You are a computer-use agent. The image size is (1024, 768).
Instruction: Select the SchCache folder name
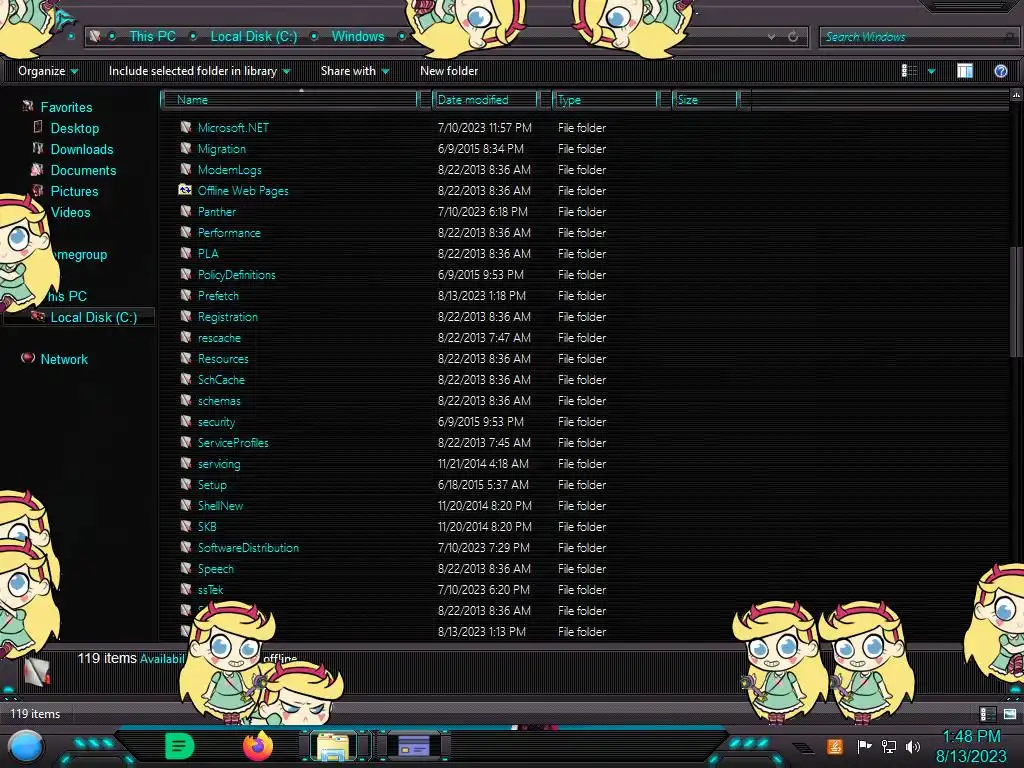tap(221, 379)
